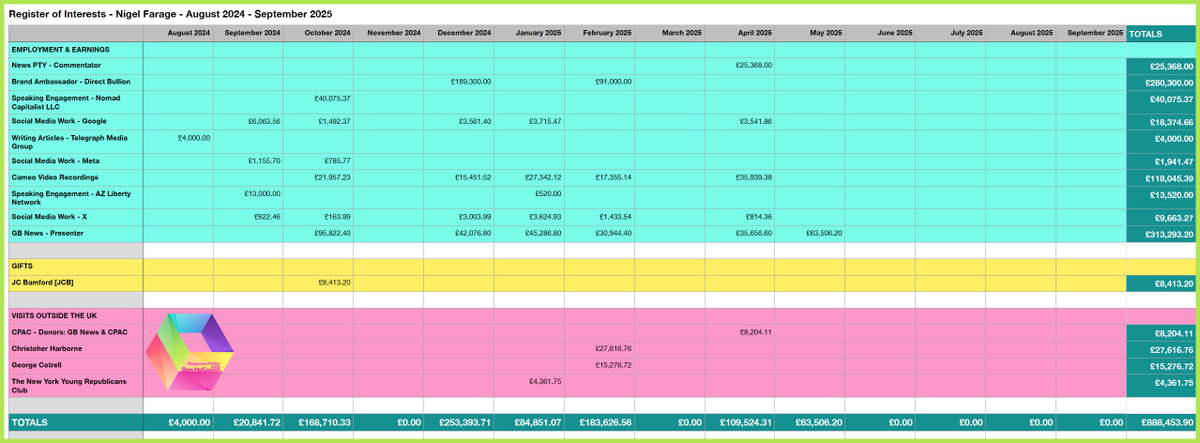Select the 'March 2025' column header
Image resolution: width=1200 pixels, height=443 pixels.
681,33
